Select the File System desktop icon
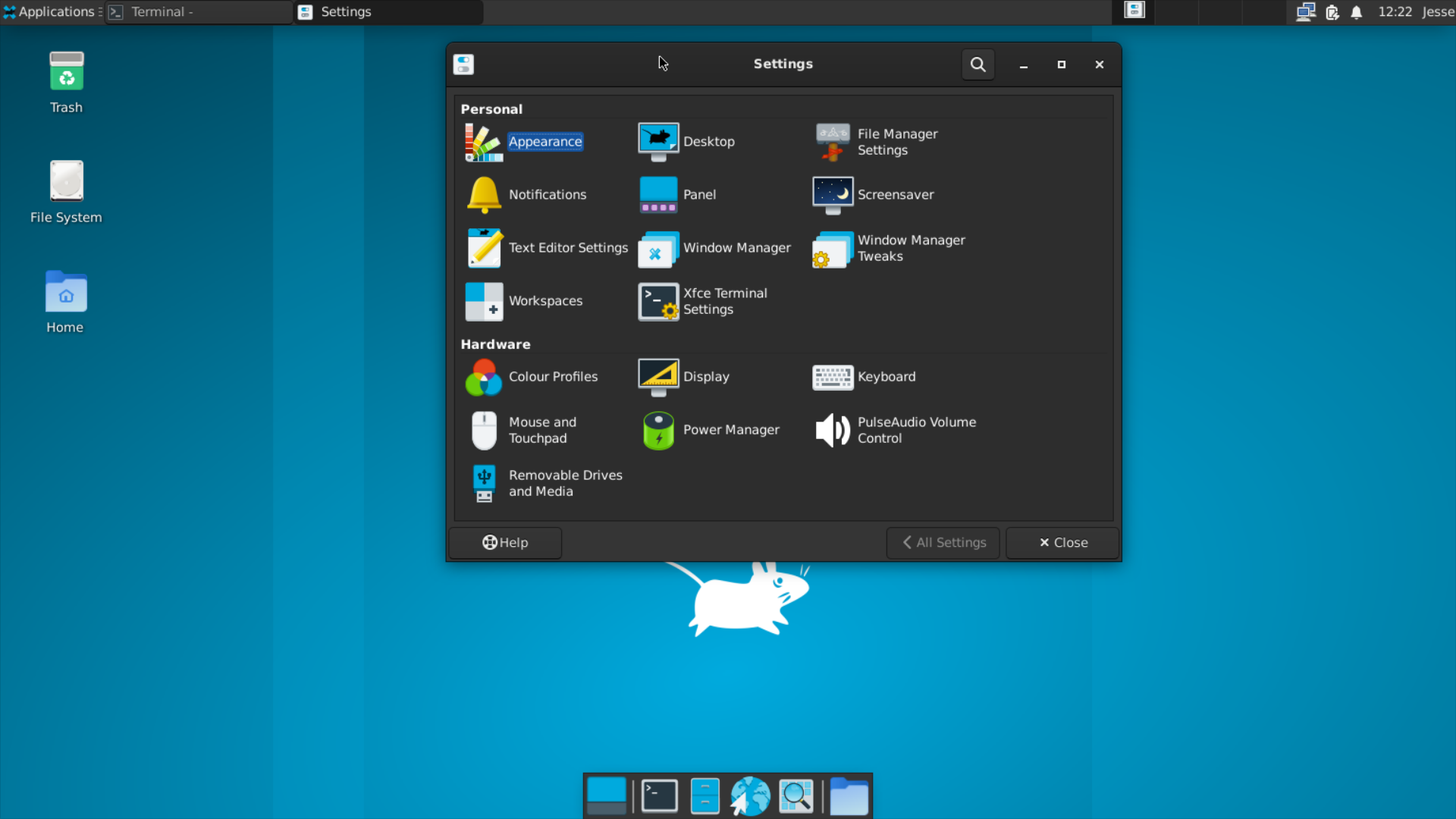The width and height of the screenshot is (1456, 819). point(66,192)
